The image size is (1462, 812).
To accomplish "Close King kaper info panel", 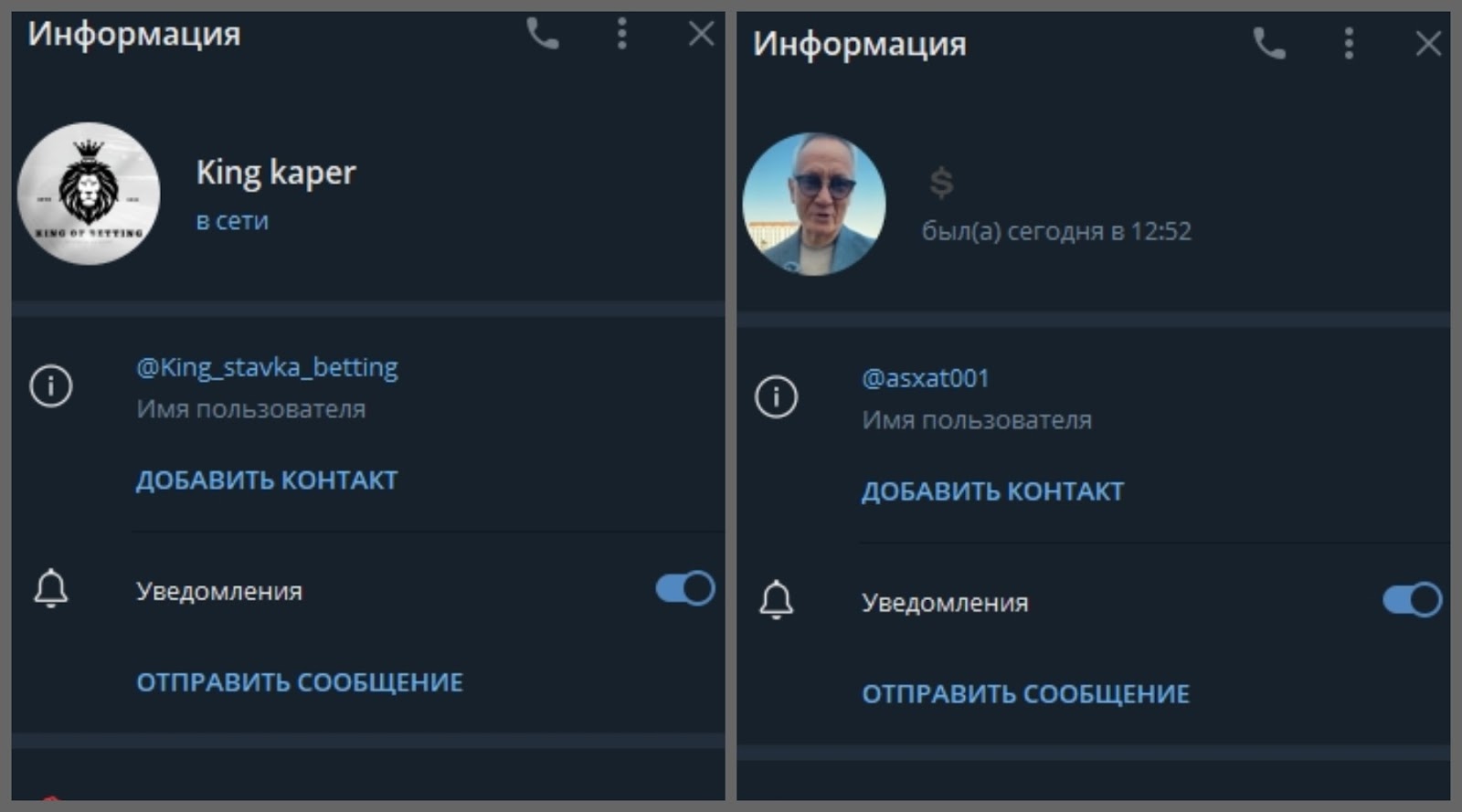I will point(701,35).
